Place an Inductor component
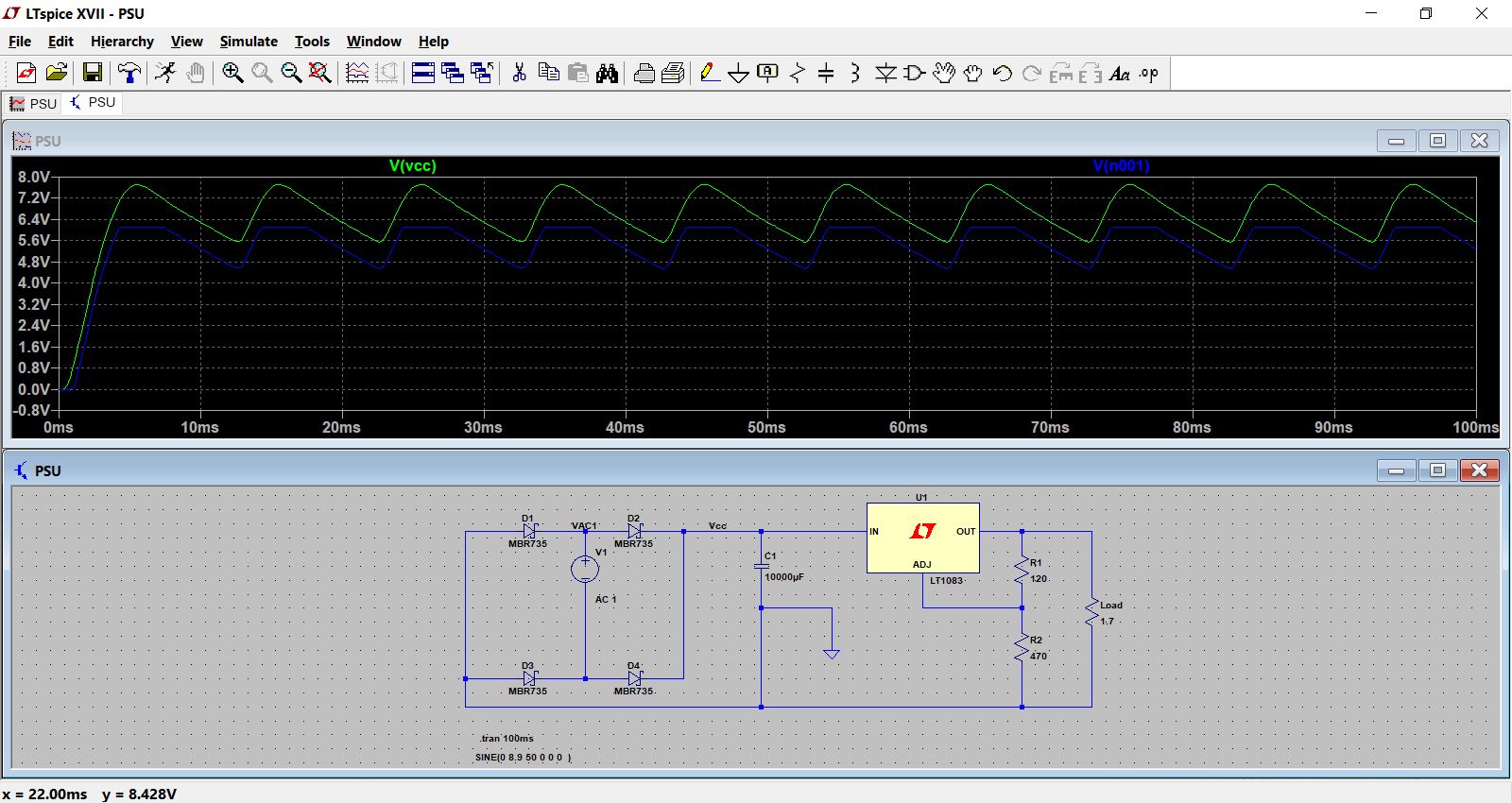Screen dimensions: 1512x803 coord(855,73)
